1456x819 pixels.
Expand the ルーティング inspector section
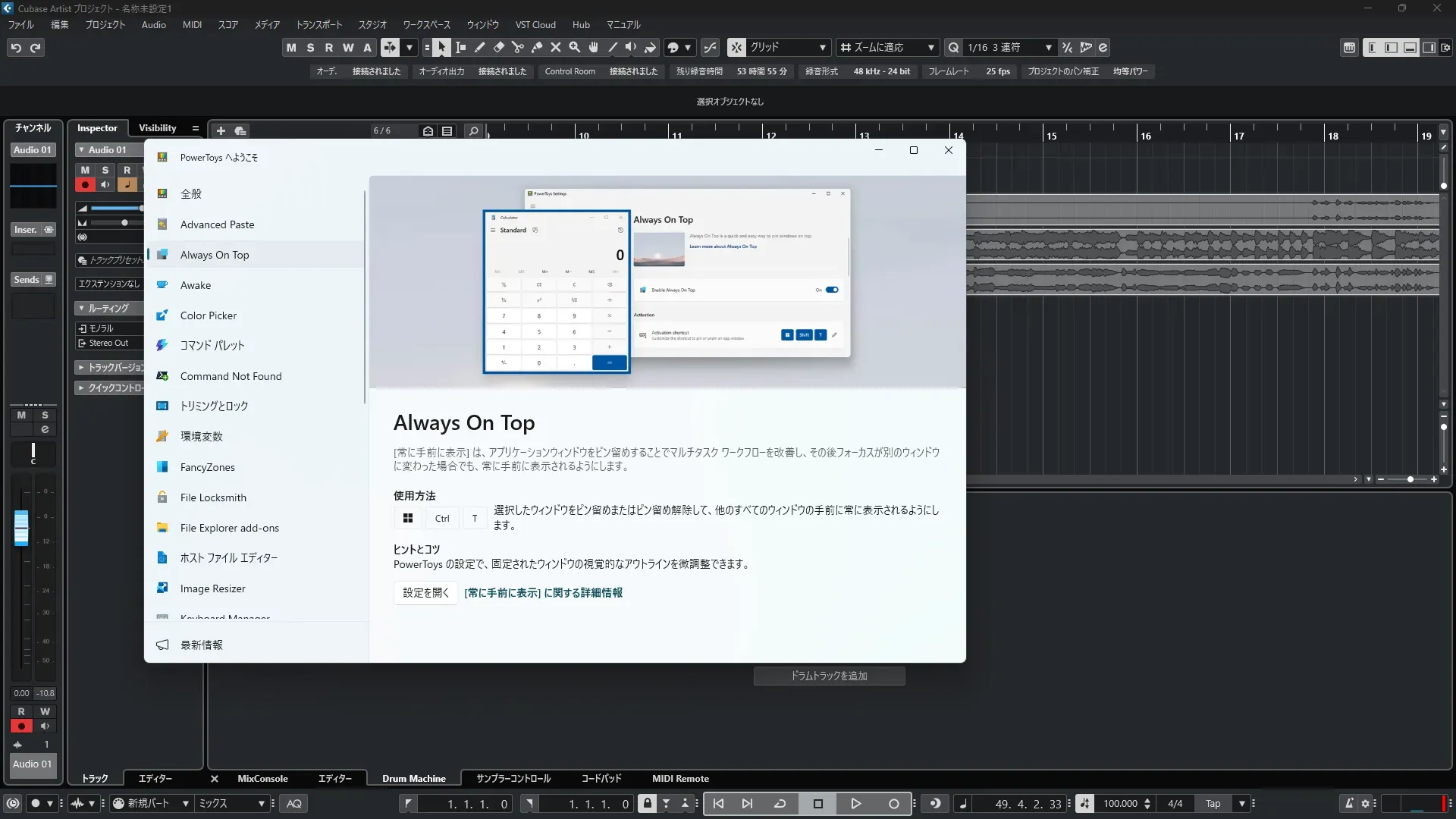pyautogui.click(x=108, y=309)
